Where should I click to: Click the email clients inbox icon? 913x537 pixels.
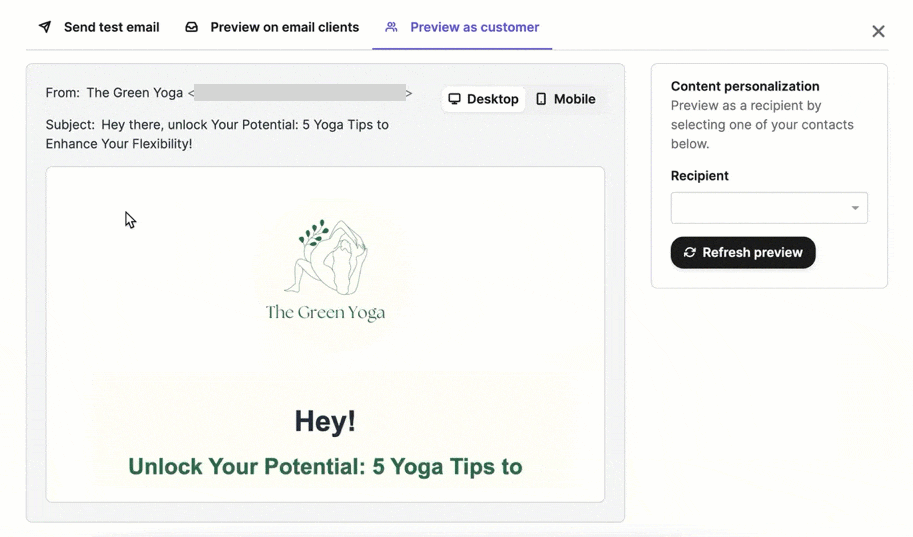[192, 27]
